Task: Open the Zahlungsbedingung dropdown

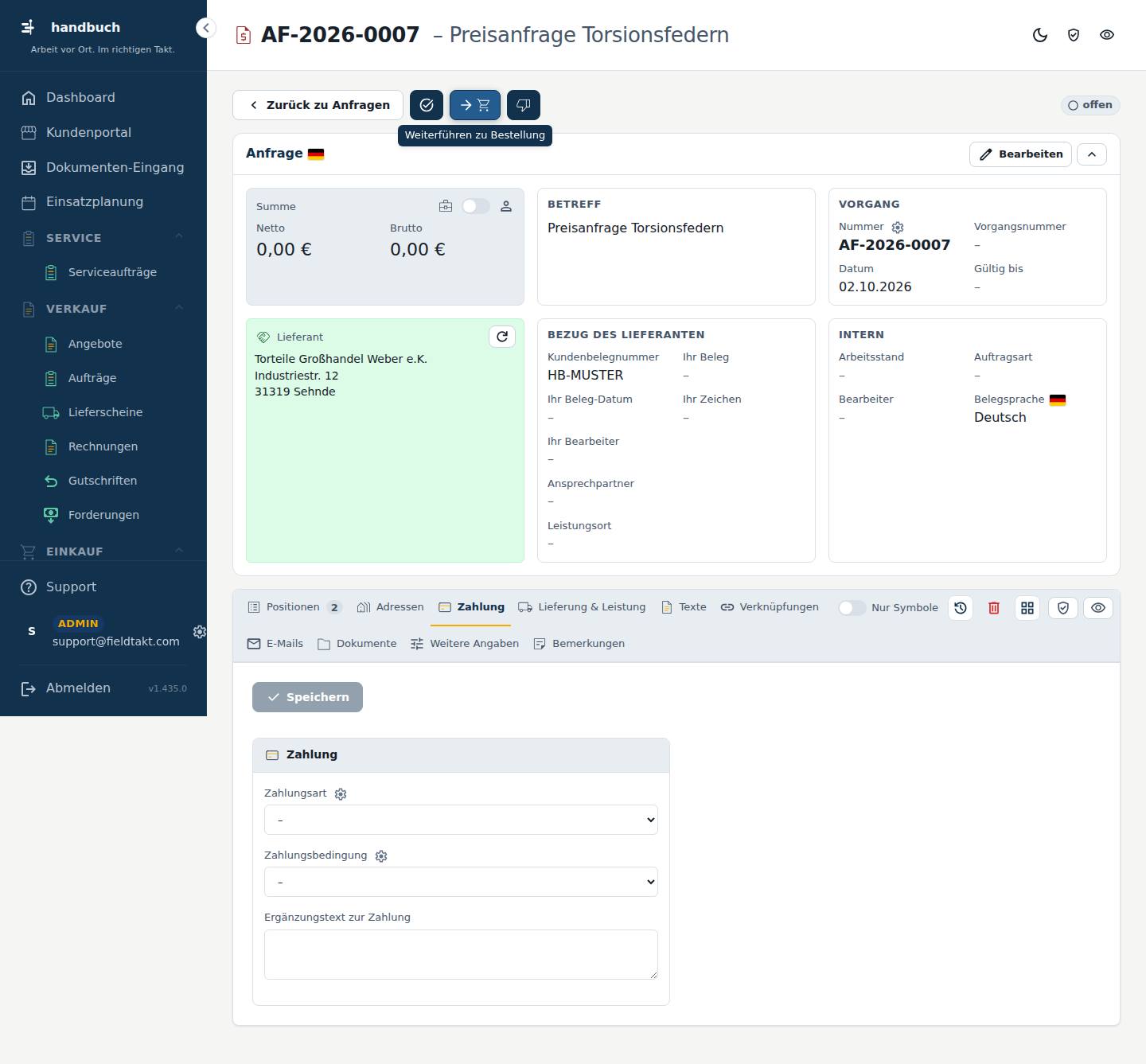Action: [x=461, y=882]
